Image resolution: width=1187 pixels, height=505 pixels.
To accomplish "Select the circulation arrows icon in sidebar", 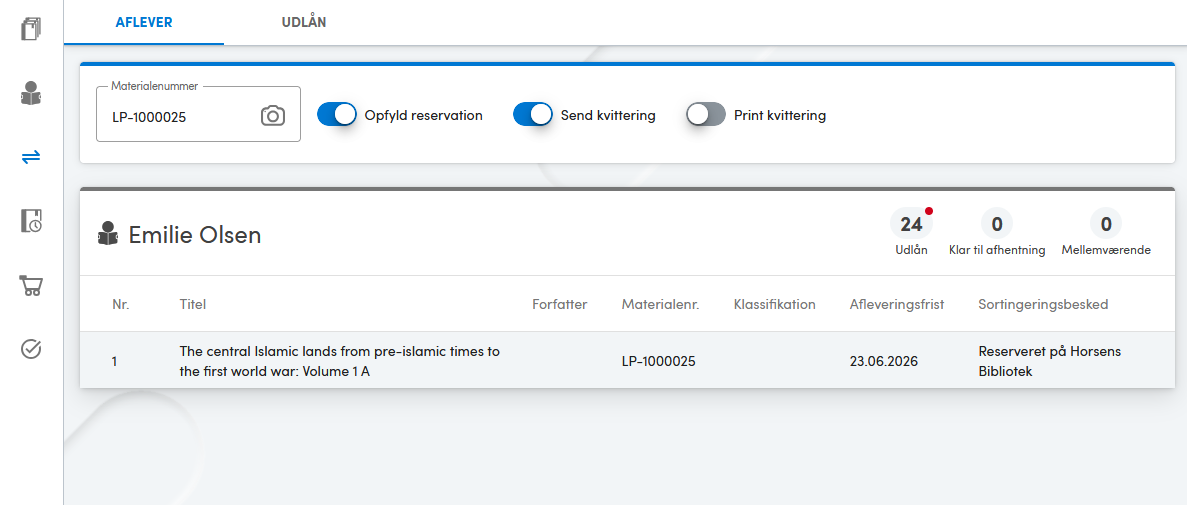I will [x=31, y=157].
